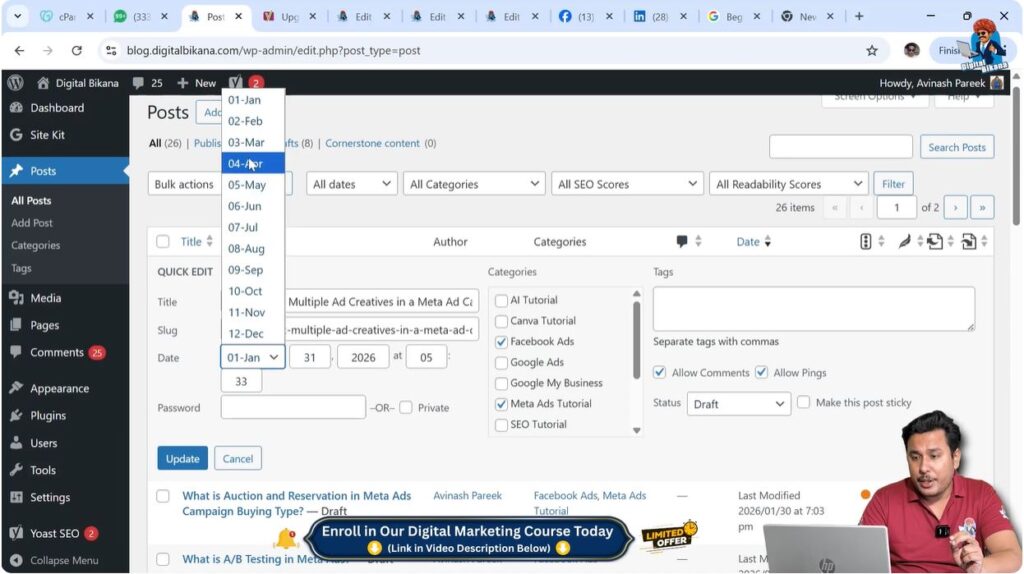Focus the Tags text area
This screenshot has width=1024, height=574.
pos(813,309)
